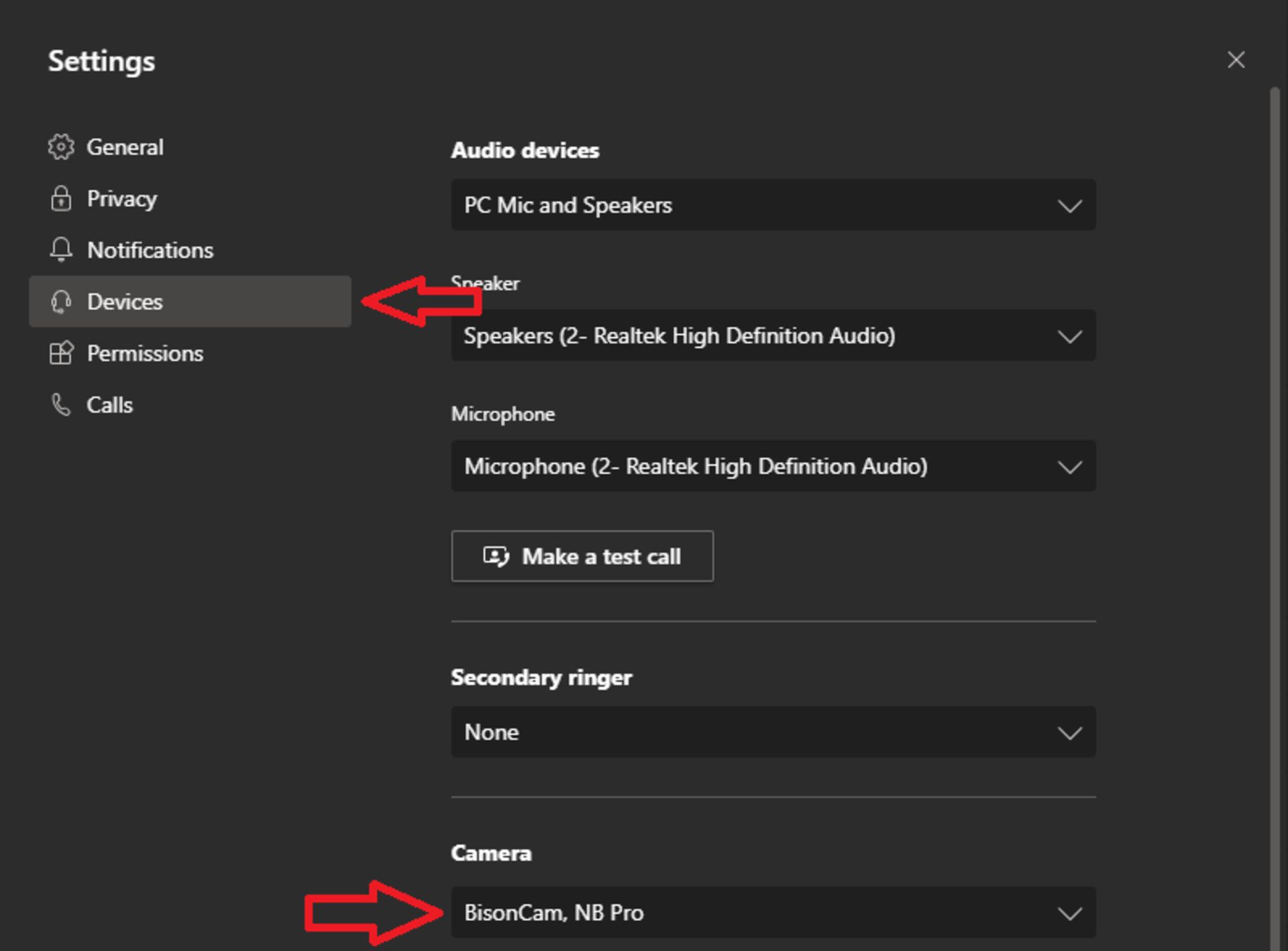This screenshot has width=1288, height=951.
Task: Click the vertical scrollbar of the settings panel
Action: [x=1275, y=469]
